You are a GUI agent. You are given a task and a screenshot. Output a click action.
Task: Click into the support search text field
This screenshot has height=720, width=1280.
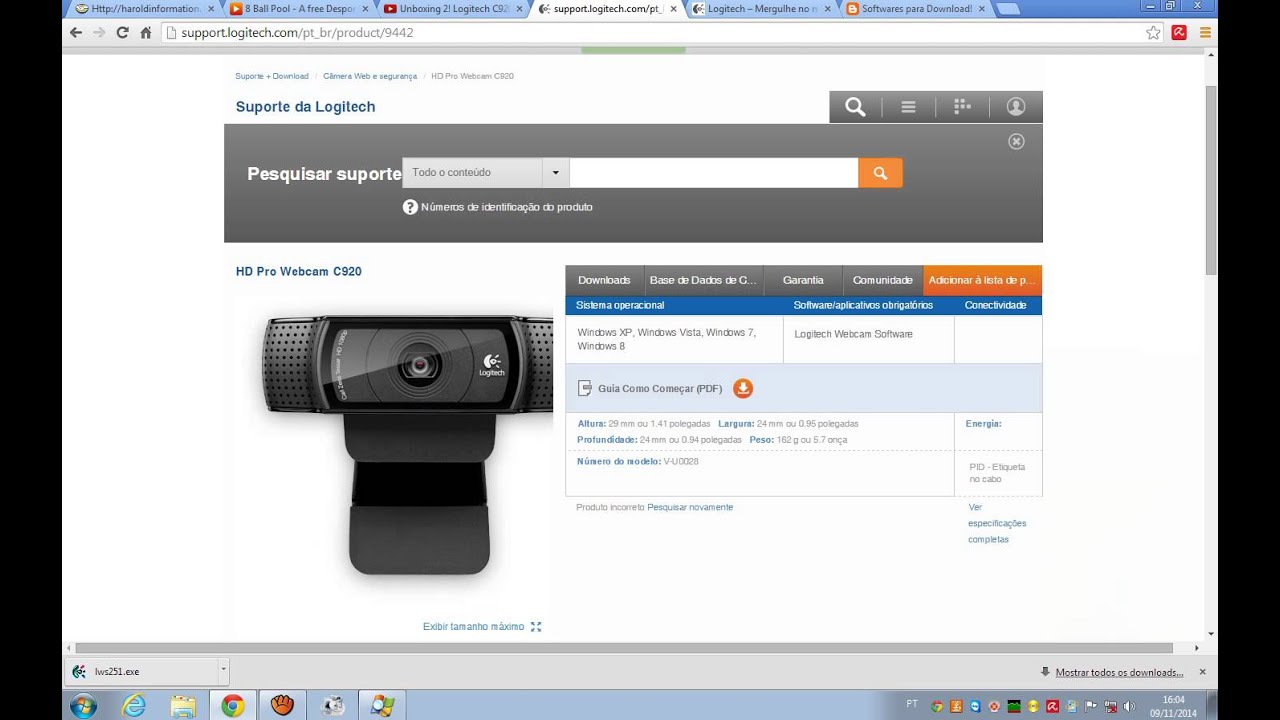click(x=714, y=173)
